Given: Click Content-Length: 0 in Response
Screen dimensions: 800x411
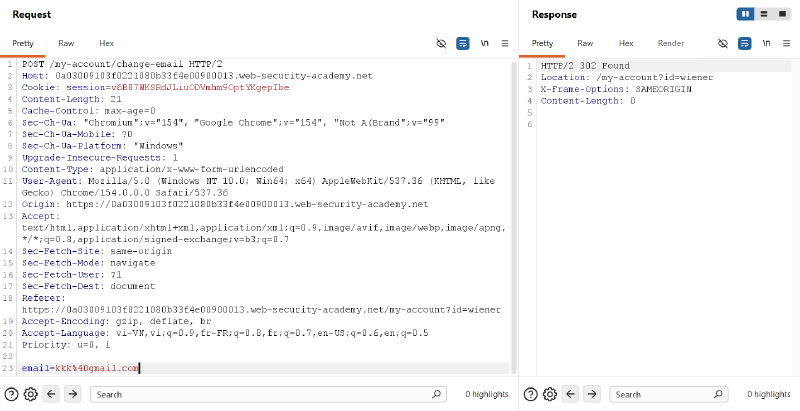Looking at the screenshot, I should tap(588, 101).
